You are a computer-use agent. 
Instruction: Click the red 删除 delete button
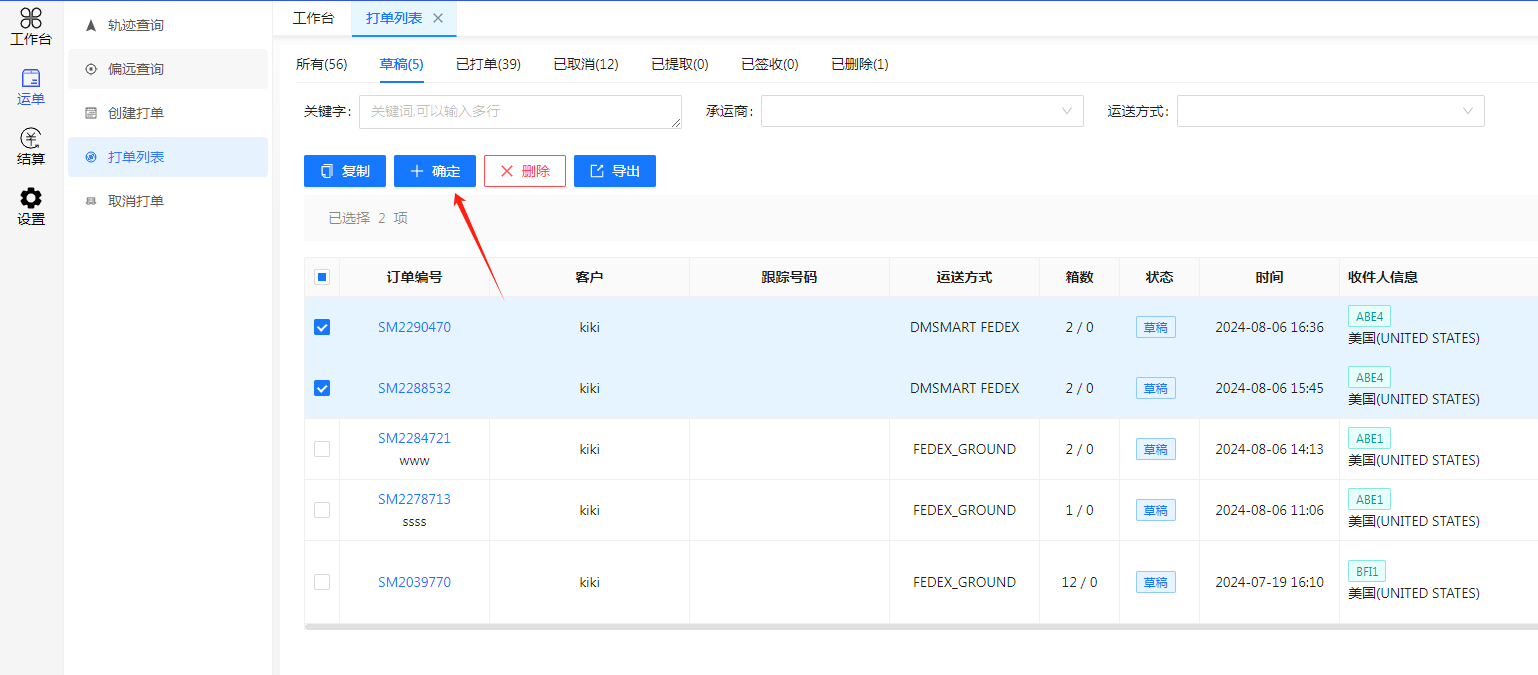525,171
